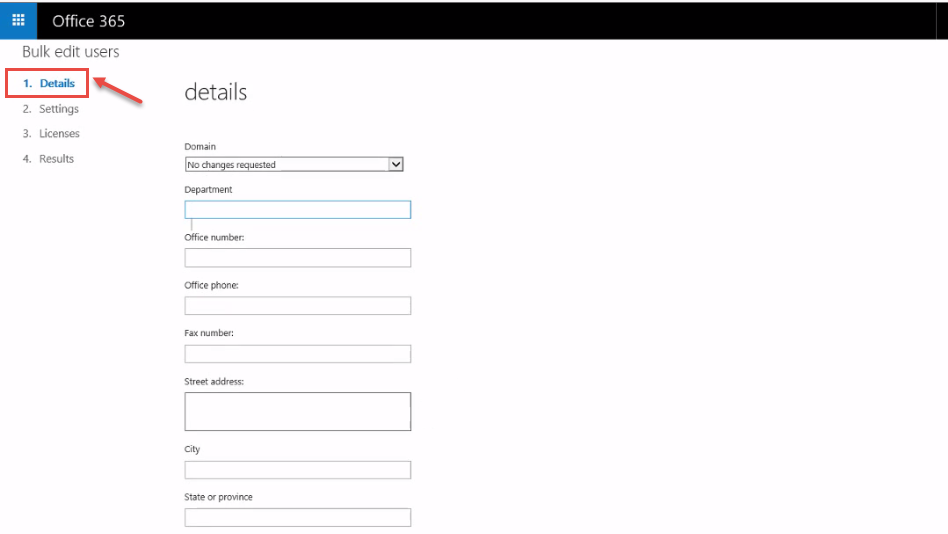Click the Street address label

pos(214,382)
